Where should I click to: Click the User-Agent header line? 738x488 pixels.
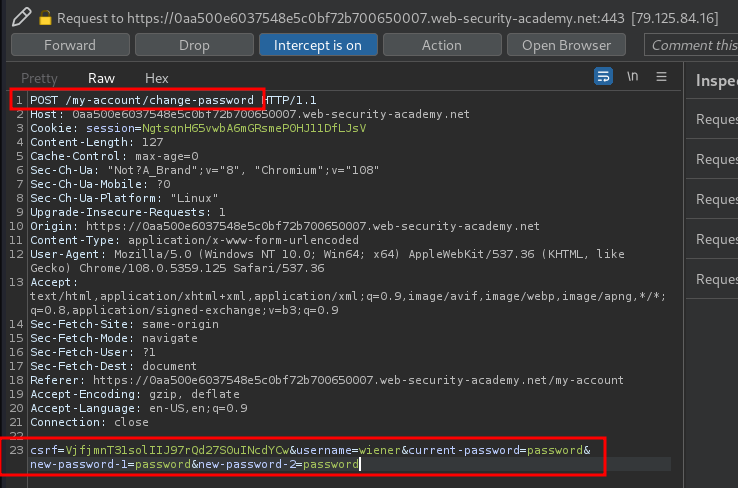pos(328,261)
